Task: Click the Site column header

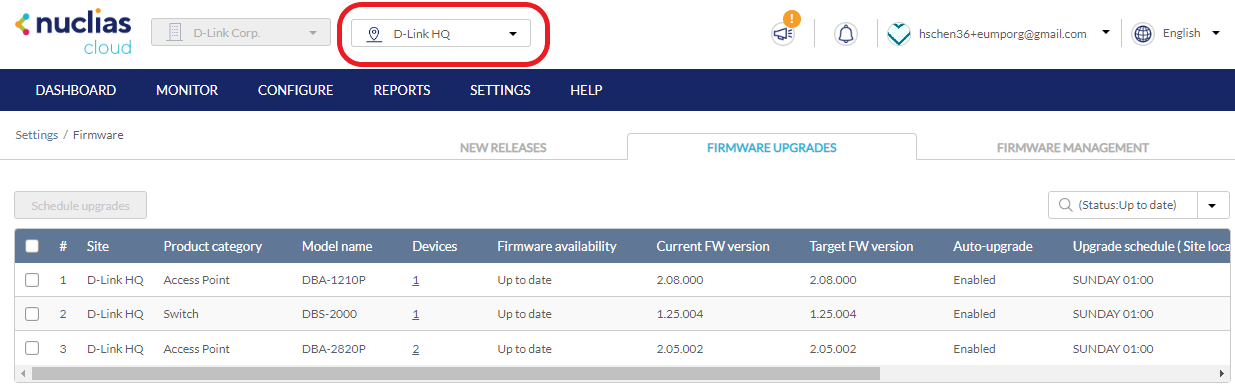Action: (98, 246)
